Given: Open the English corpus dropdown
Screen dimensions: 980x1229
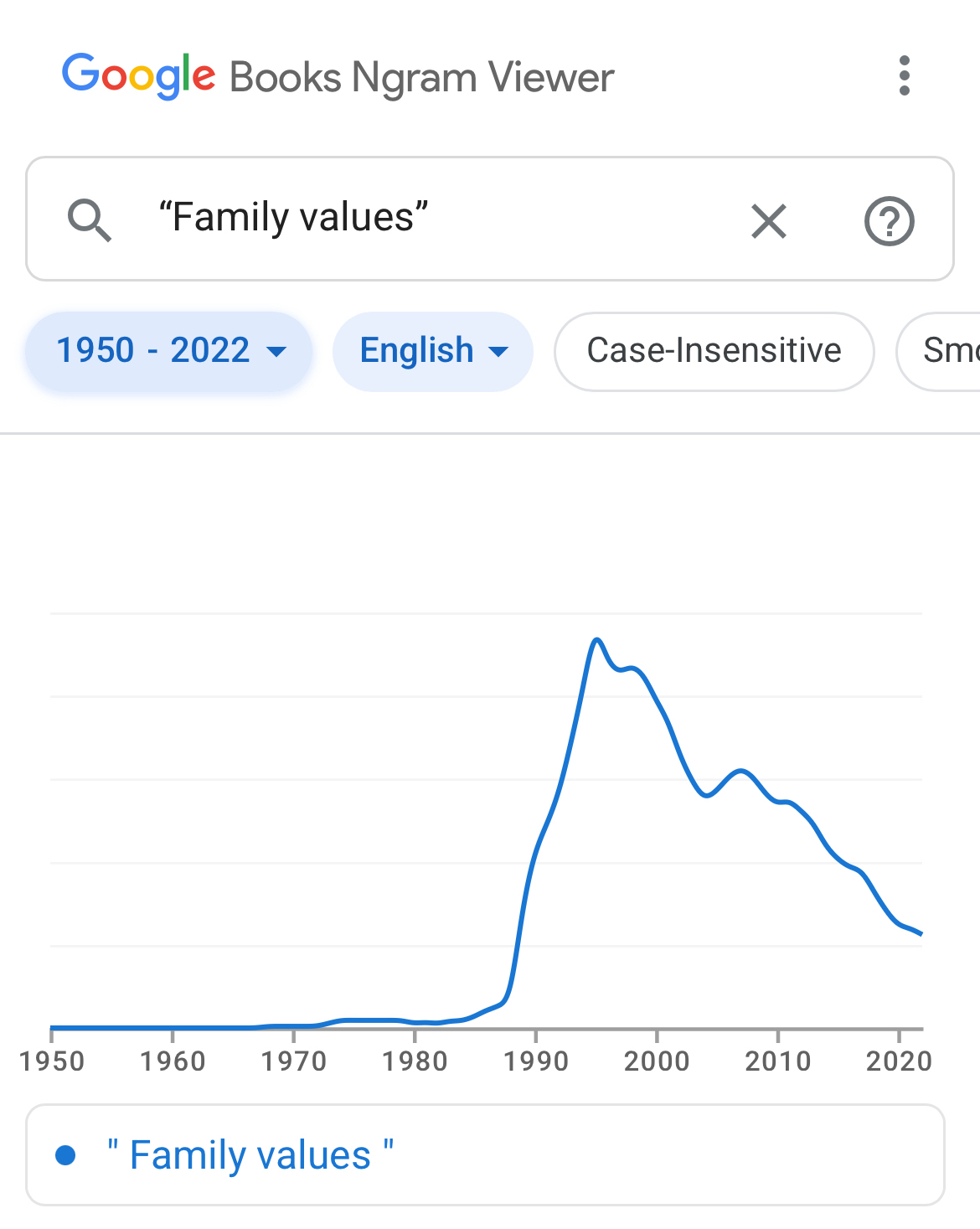Looking at the screenshot, I should tap(431, 351).
